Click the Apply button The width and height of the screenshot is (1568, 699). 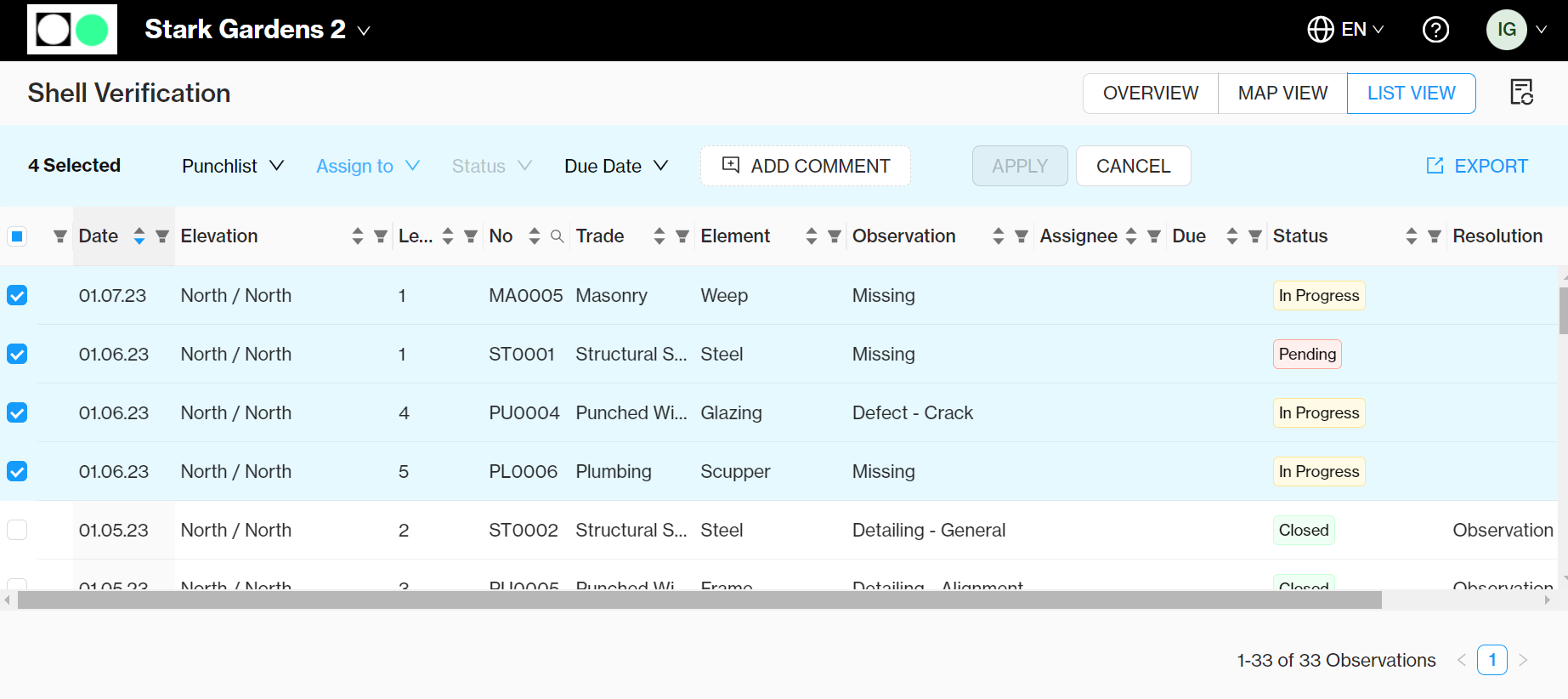pyautogui.click(x=1020, y=166)
